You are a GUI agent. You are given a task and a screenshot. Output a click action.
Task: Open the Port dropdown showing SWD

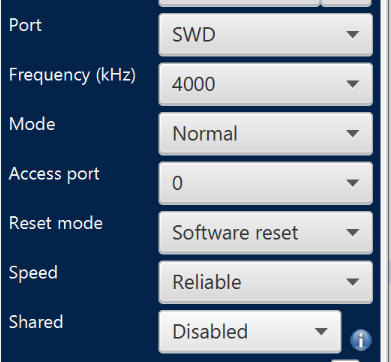pos(266,35)
